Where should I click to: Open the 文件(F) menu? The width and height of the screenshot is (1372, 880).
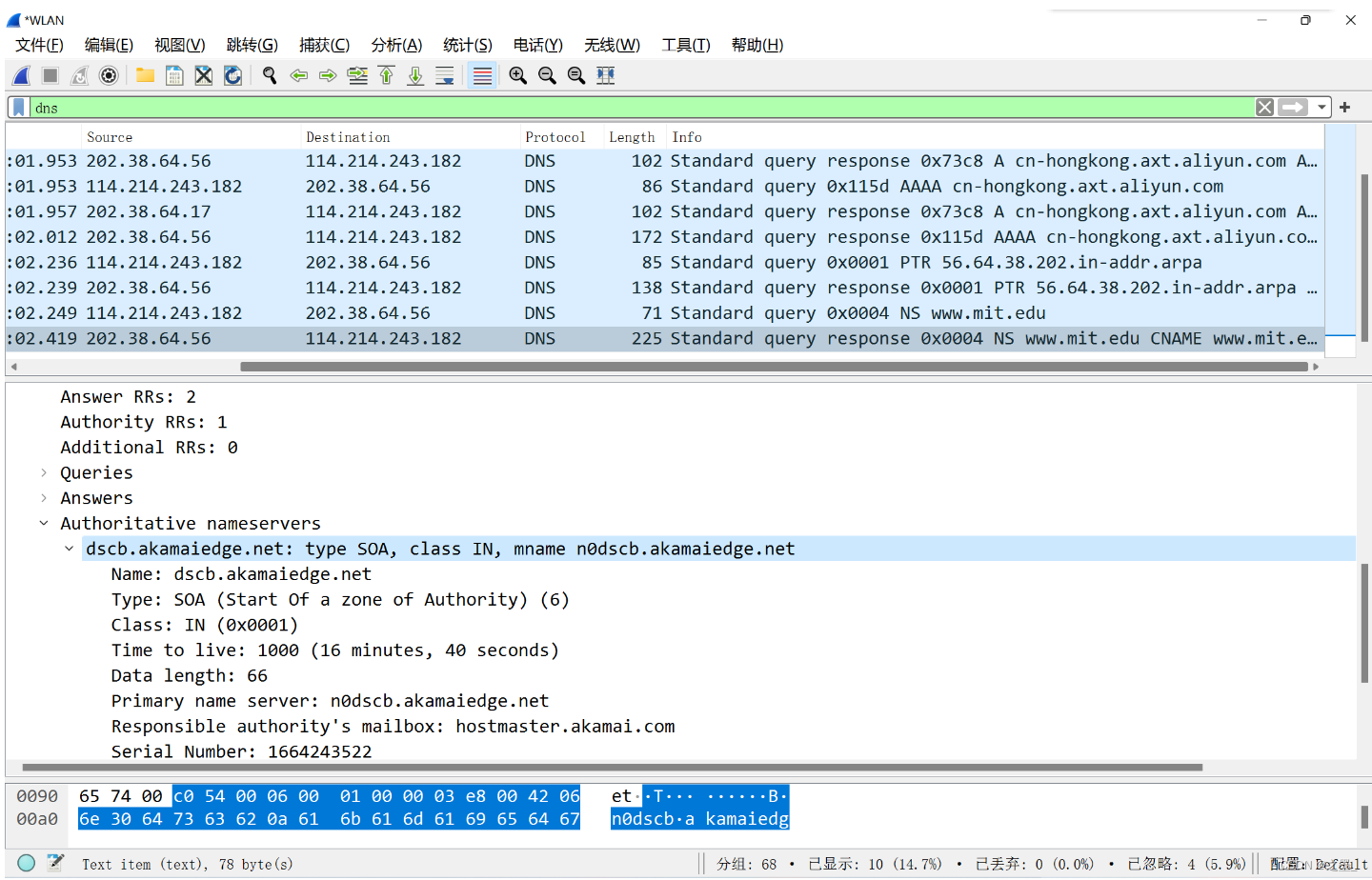point(39,45)
